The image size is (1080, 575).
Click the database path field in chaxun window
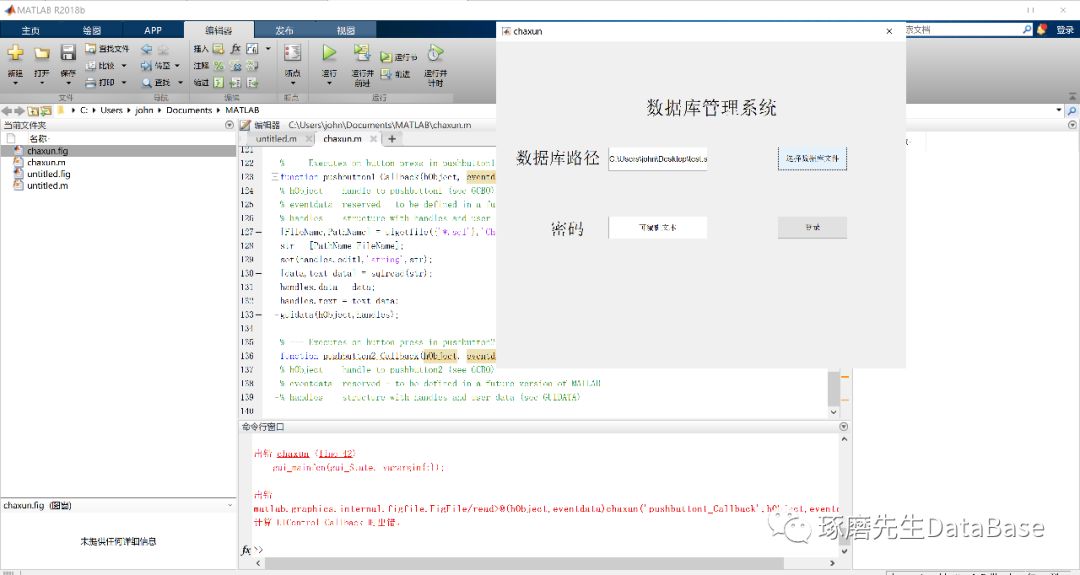(x=658, y=159)
